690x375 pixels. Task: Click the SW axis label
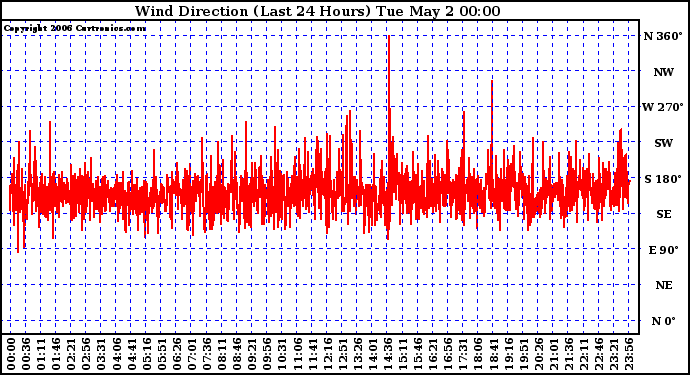(664, 143)
